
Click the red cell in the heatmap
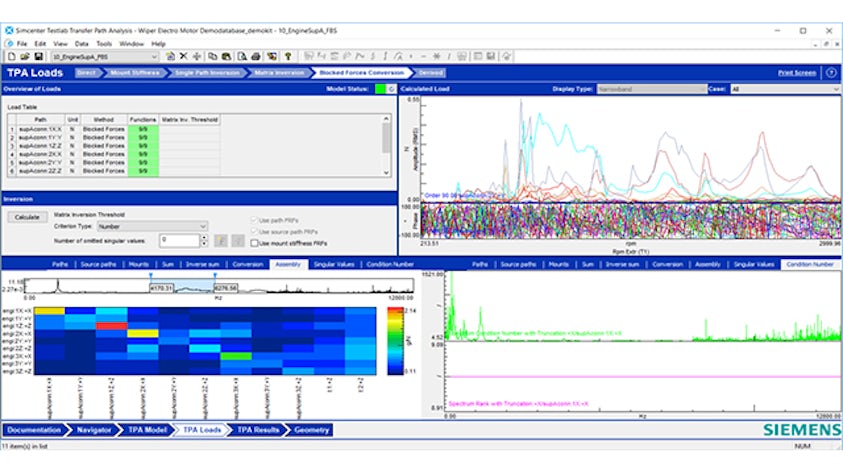point(112,326)
